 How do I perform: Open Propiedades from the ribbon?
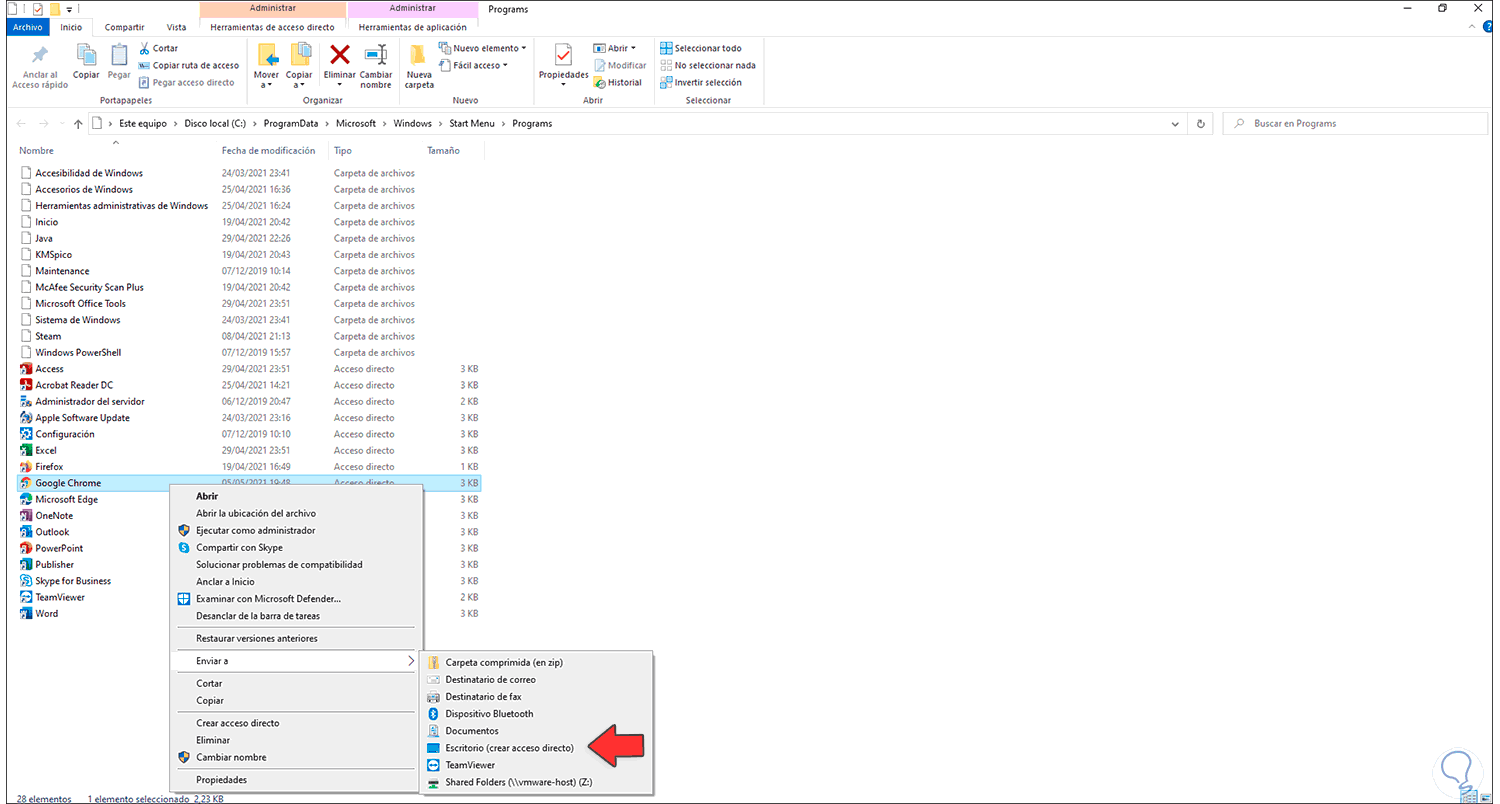(x=563, y=66)
